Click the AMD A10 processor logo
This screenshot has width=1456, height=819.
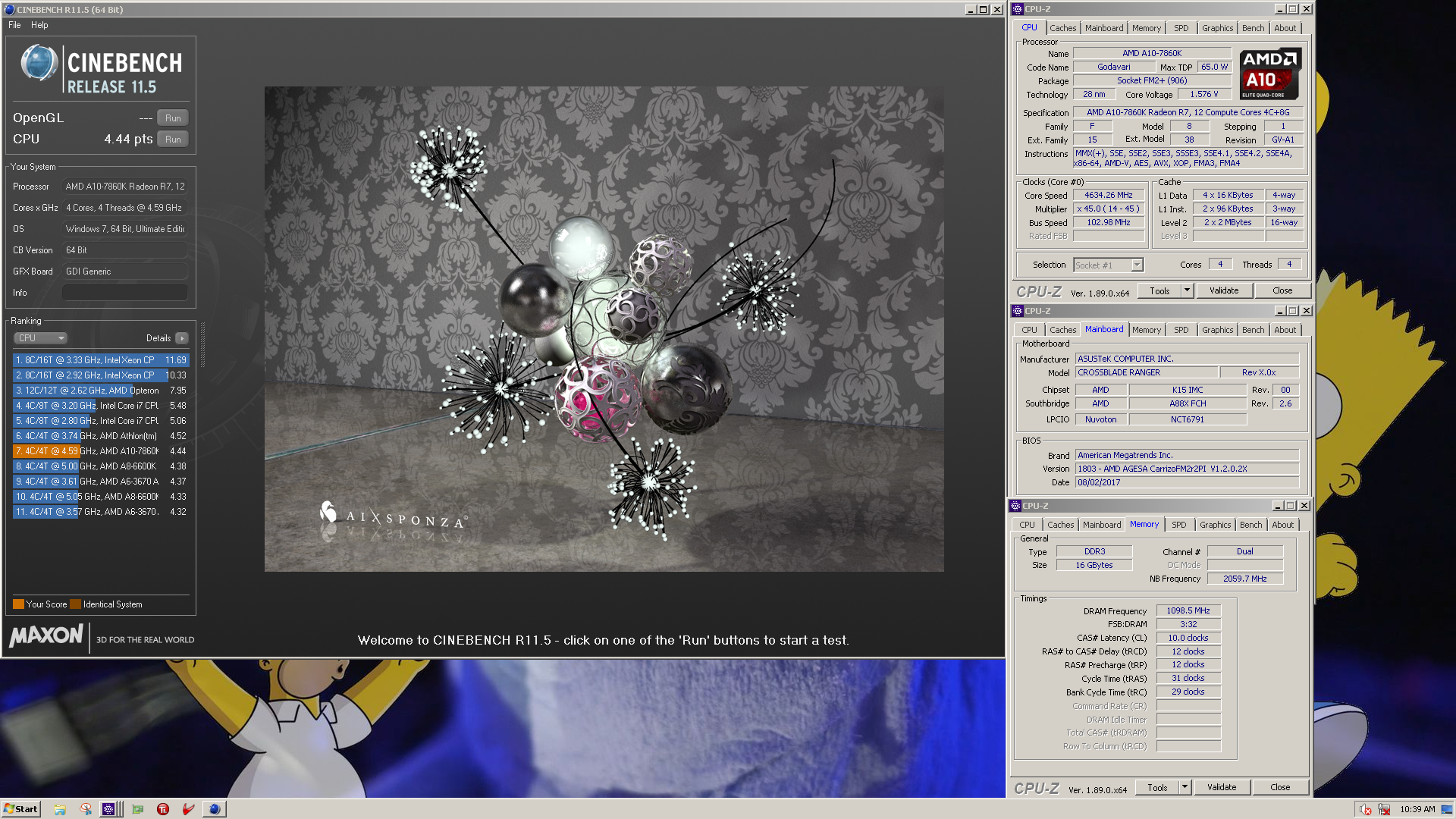[1271, 74]
